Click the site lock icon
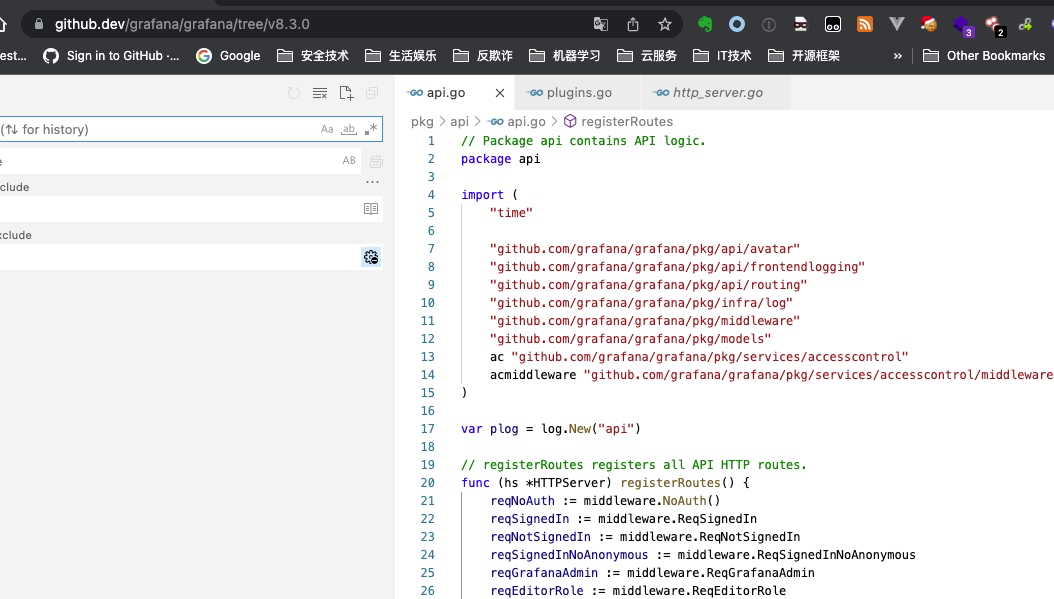This screenshot has width=1054, height=599. [39, 24]
